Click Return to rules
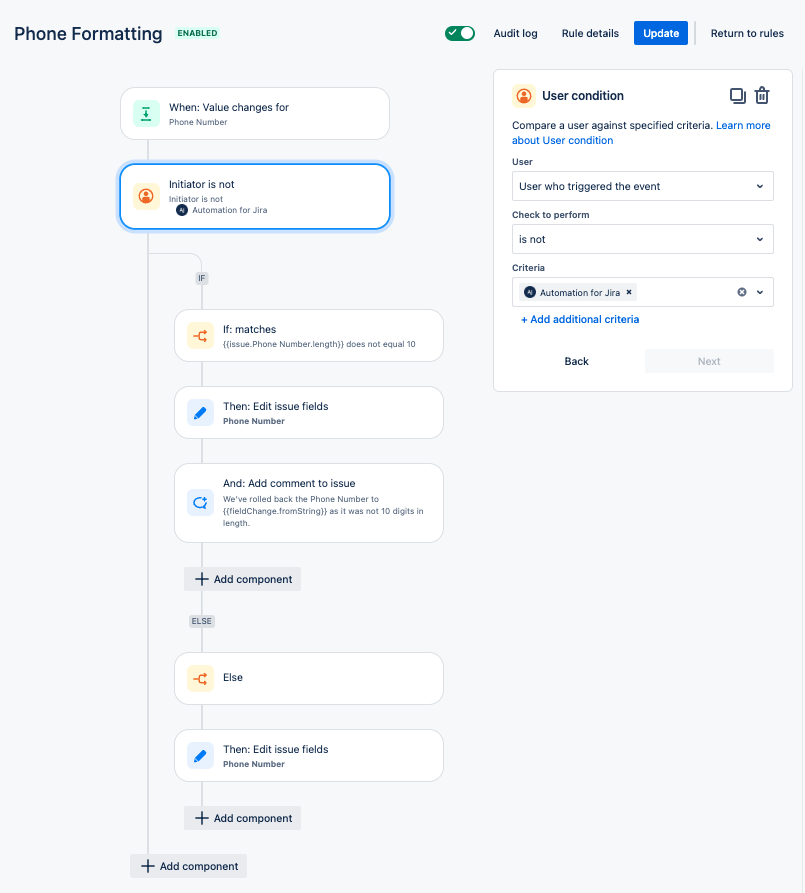805x893 pixels. 747,33
